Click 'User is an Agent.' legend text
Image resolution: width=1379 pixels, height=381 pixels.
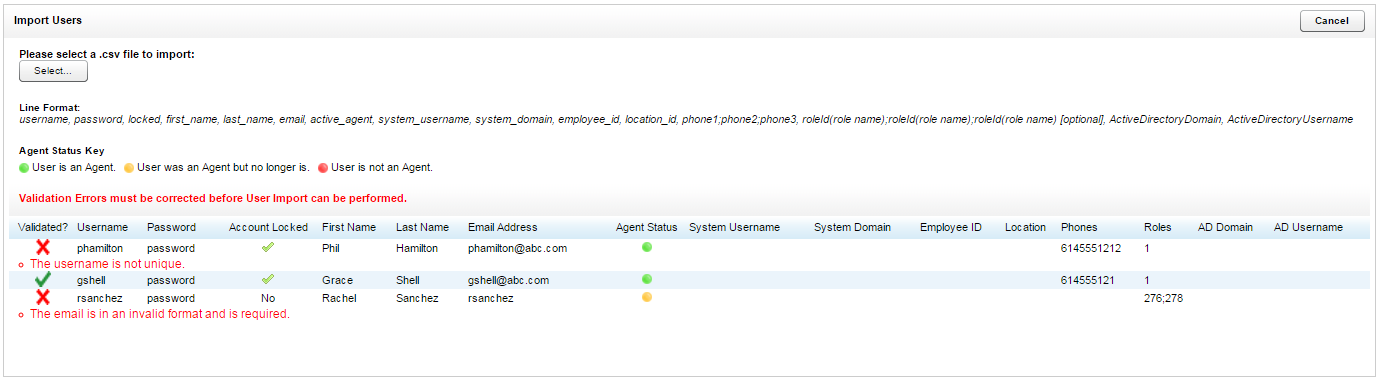click(74, 168)
